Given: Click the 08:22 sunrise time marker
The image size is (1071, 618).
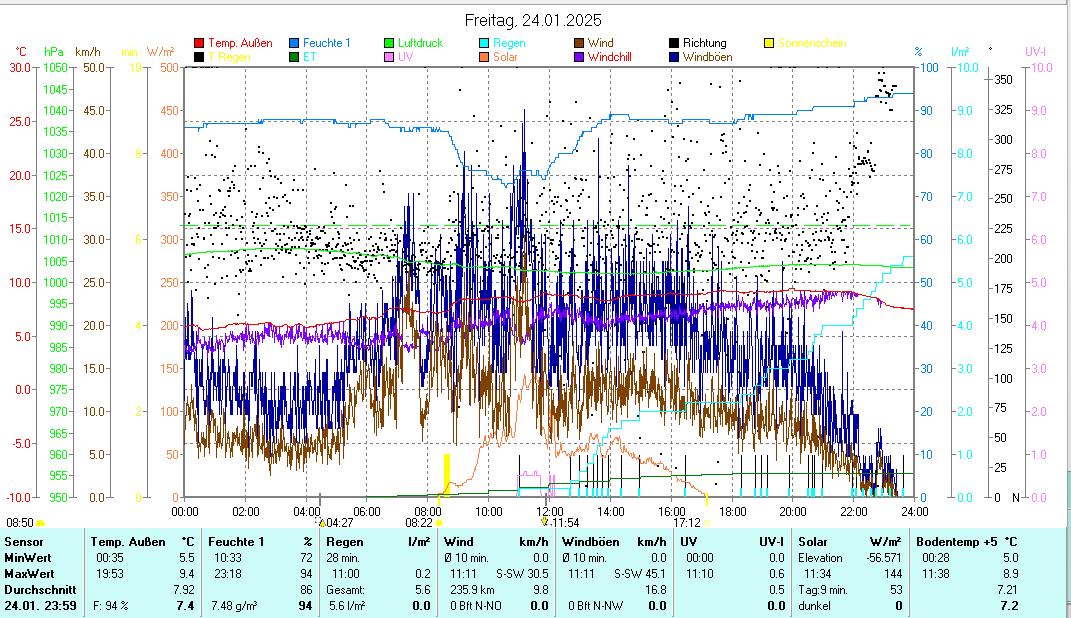Looking at the screenshot, I should point(419,522).
